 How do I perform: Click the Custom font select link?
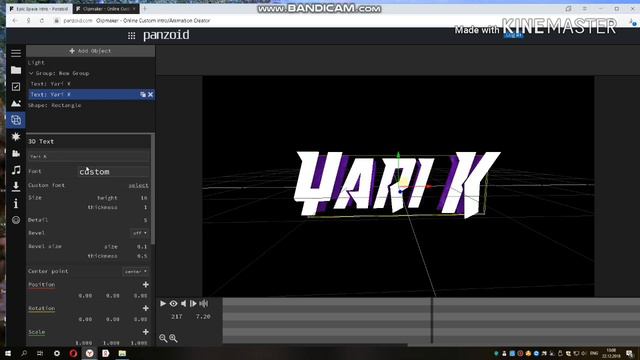coord(138,185)
